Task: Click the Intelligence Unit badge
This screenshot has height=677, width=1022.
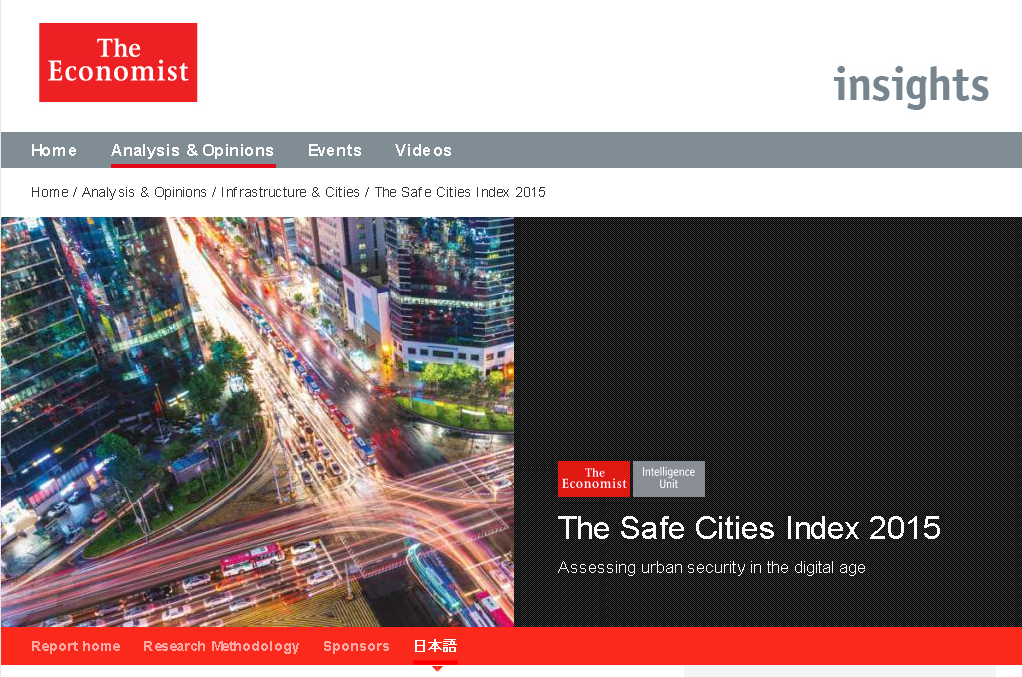Action: tap(668, 478)
